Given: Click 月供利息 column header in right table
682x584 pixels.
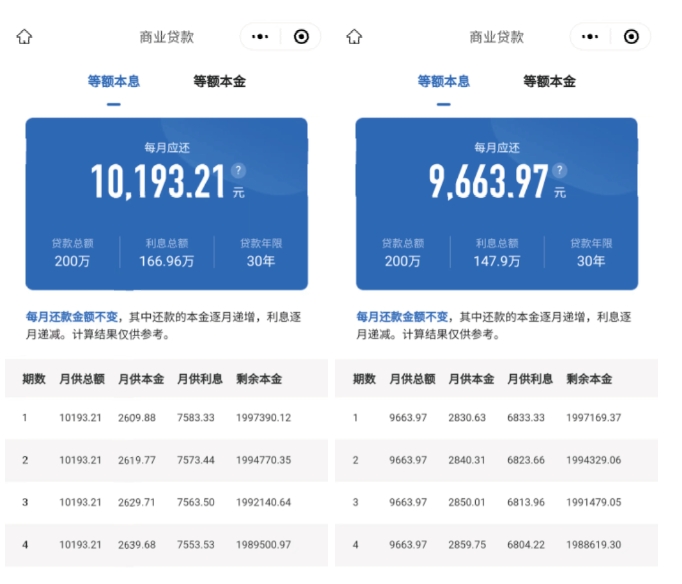Looking at the screenshot, I should pyautogui.click(x=530, y=379).
